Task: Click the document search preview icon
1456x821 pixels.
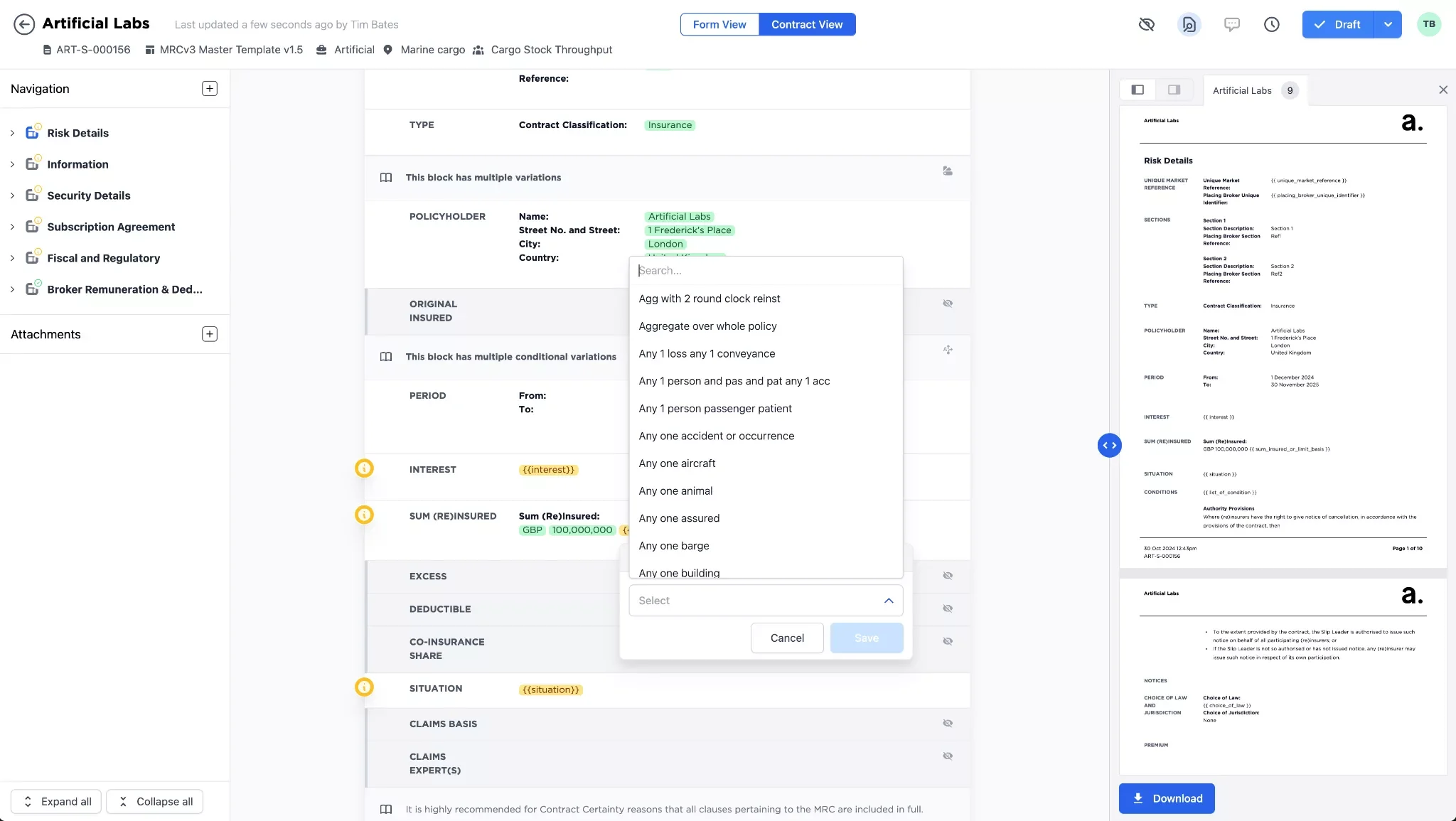Action: [x=1189, y=24]
